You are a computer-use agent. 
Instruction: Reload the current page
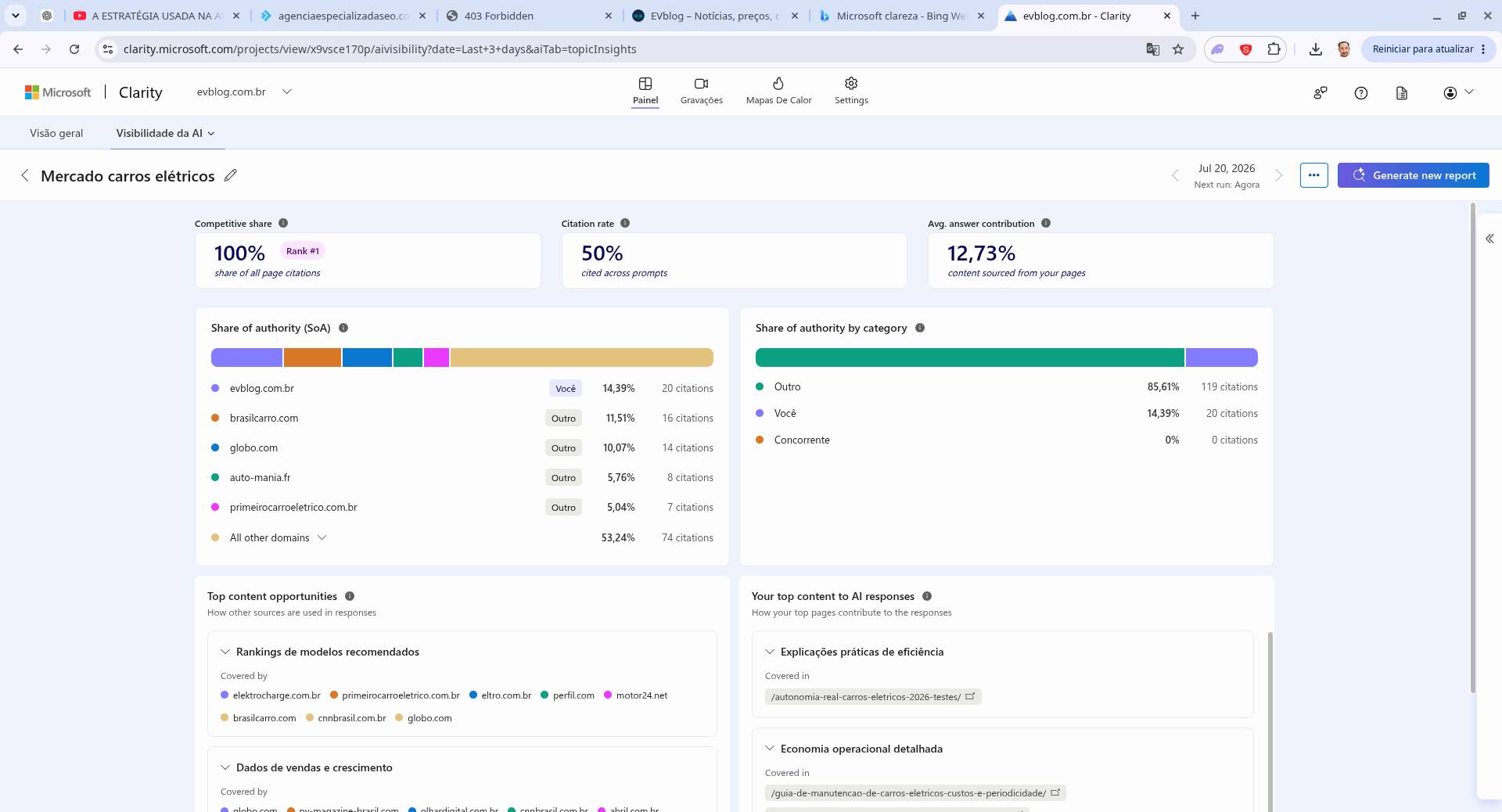(74, 49)
